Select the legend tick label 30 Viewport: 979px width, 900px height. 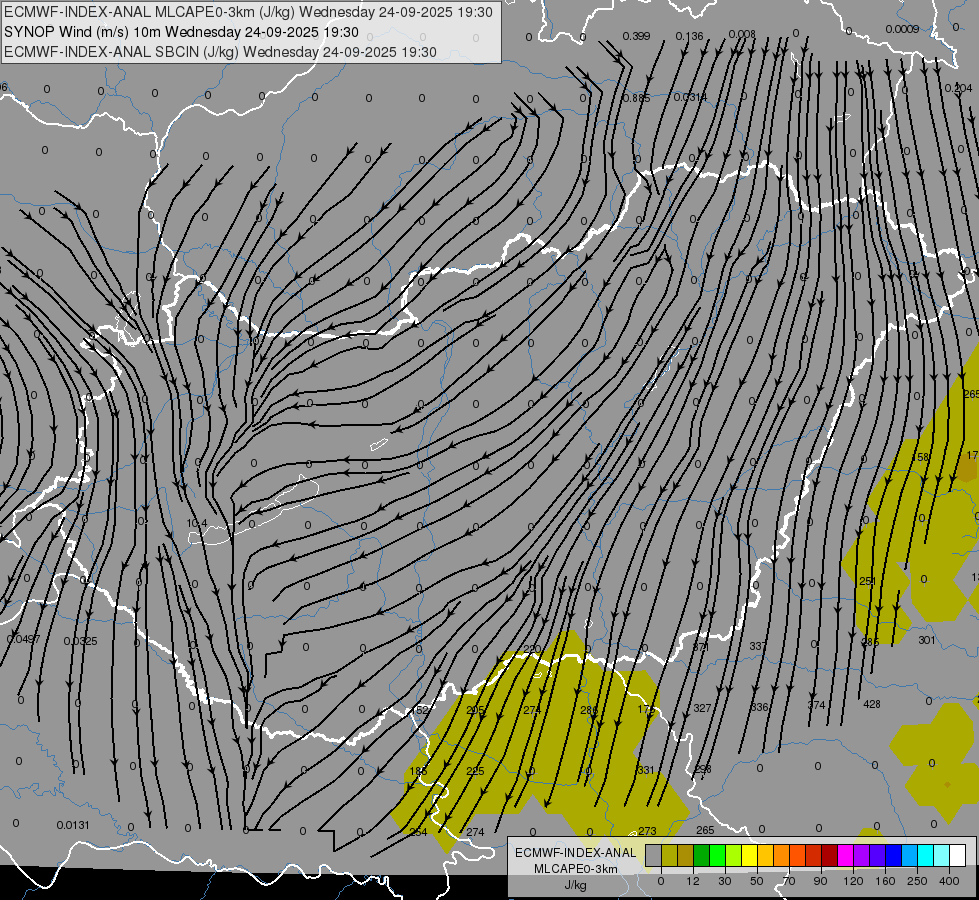tap(724, 881)
